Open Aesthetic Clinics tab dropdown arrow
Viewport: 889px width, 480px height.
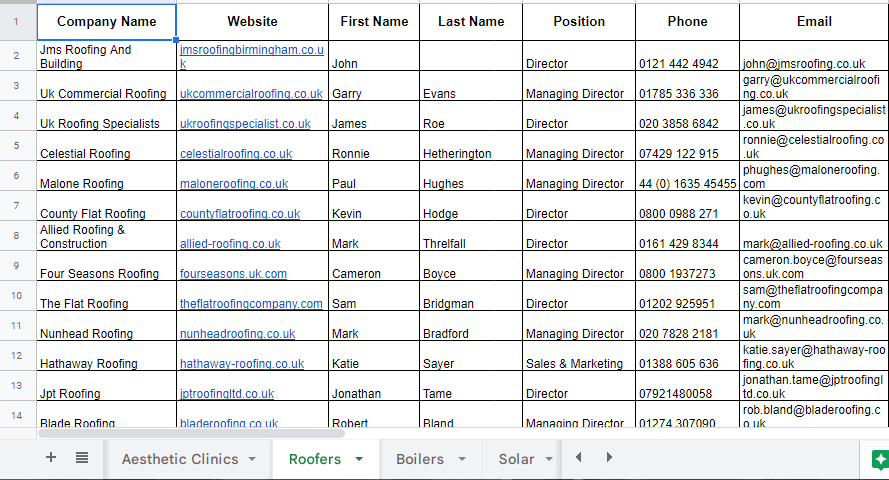252,459
